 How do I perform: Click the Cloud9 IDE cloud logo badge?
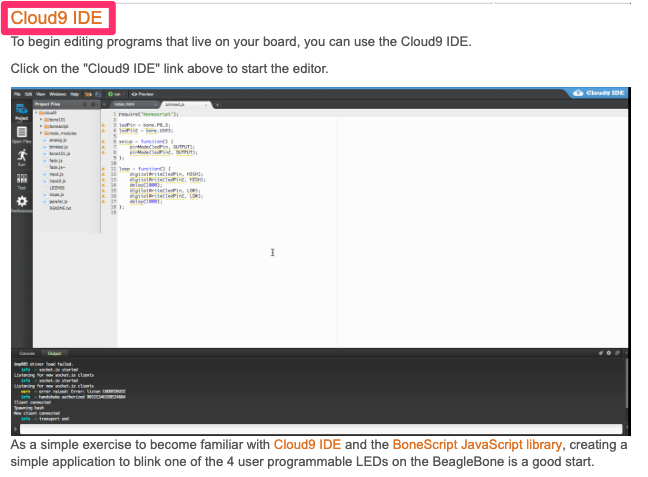click(x=599, y=93)
